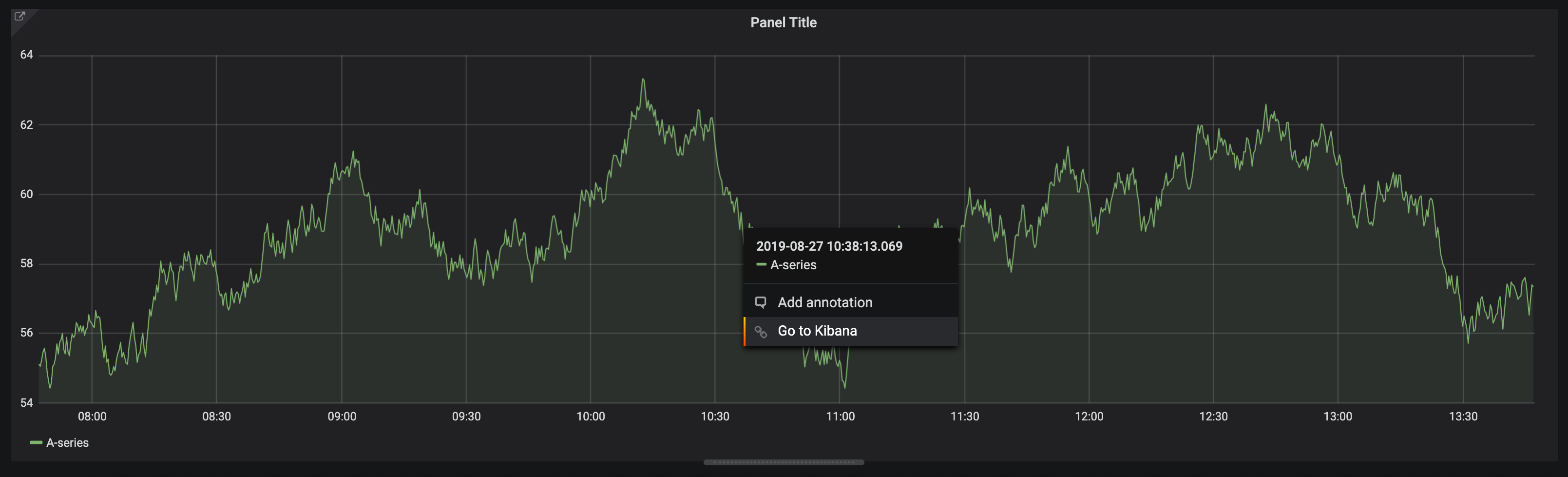
Task: Open the panel header dropdown labeled Panel Title
Action: click(784, 22)
